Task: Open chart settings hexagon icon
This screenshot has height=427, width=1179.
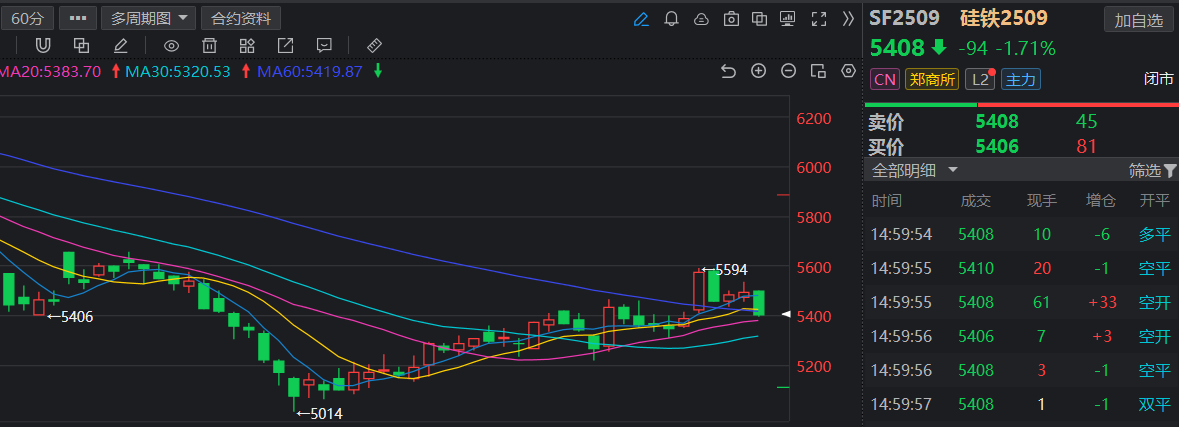Action: tap(849, 71)
